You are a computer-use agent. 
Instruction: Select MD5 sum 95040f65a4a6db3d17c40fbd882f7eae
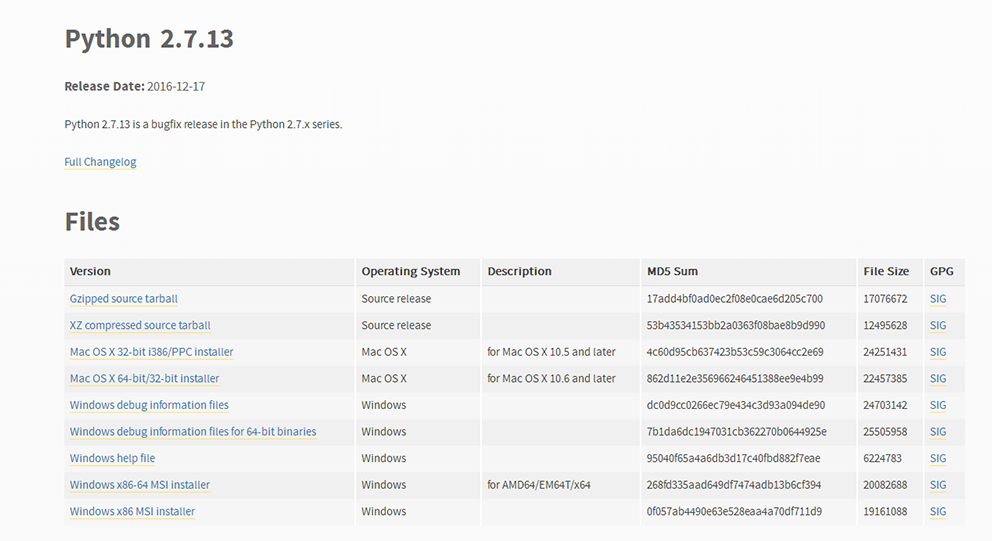click(733, 458)
